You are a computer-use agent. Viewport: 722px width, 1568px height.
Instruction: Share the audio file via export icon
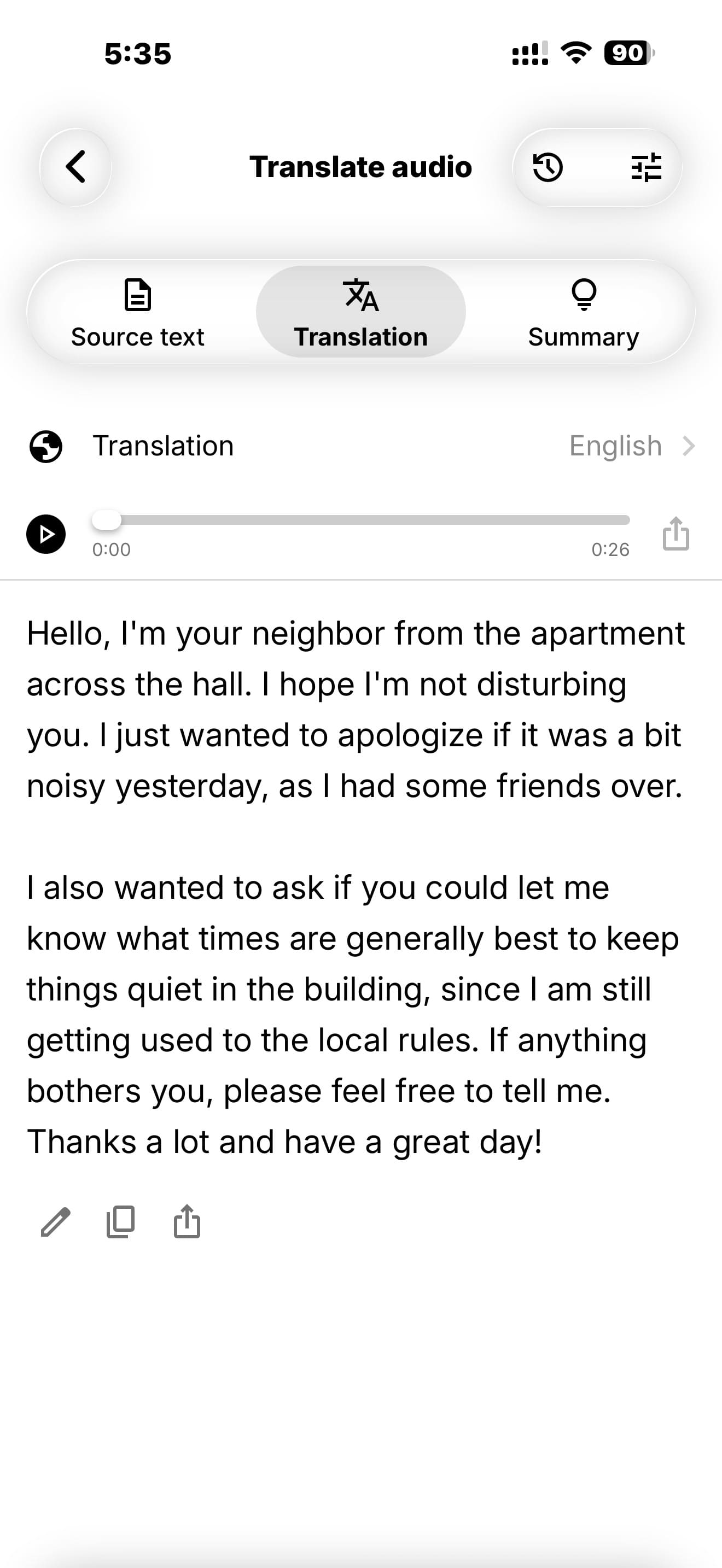676,534
